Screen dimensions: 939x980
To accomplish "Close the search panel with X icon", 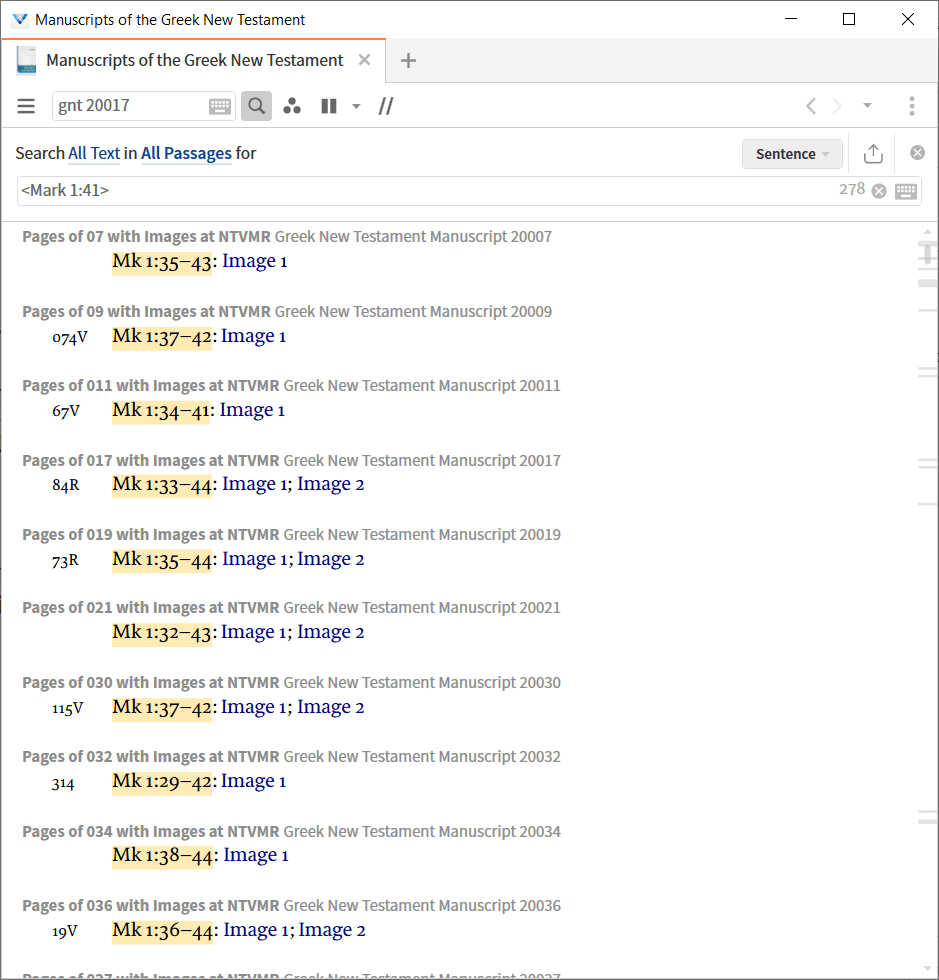I will pyautogui.click(x=917, y=153).
